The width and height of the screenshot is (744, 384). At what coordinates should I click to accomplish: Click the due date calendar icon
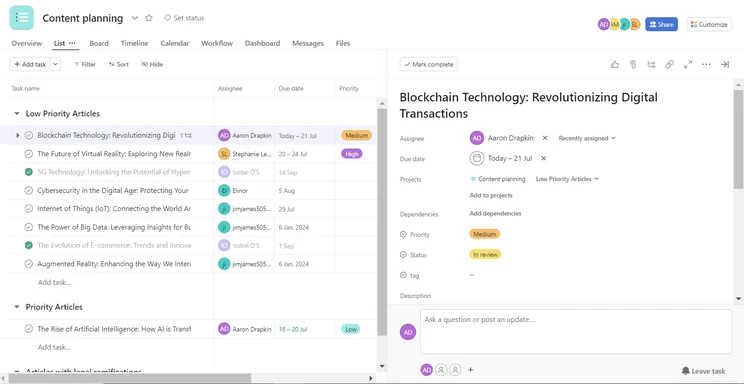tap(477, 159)
